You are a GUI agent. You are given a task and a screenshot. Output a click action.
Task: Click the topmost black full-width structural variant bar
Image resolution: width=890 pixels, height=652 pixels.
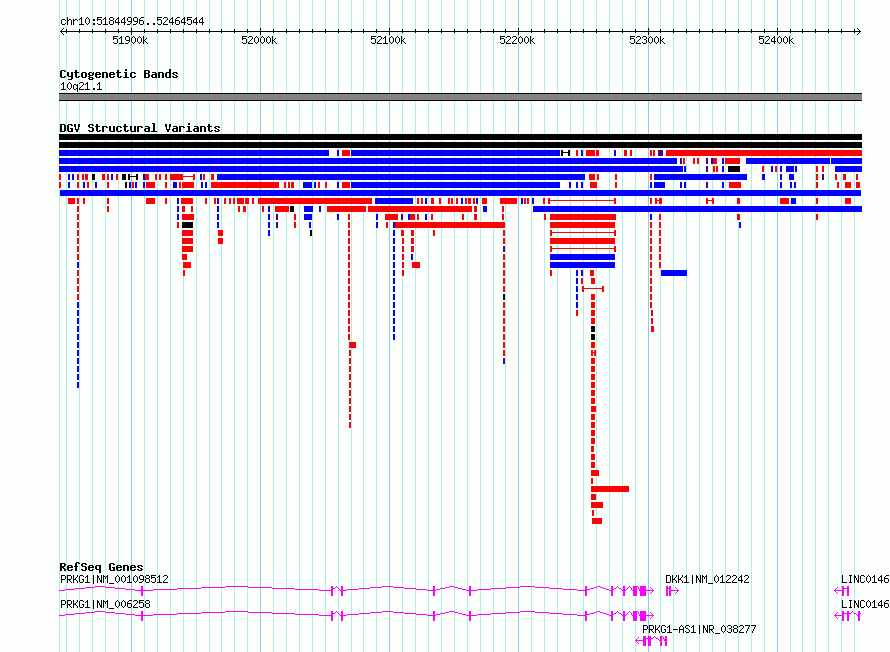[460, 137]
